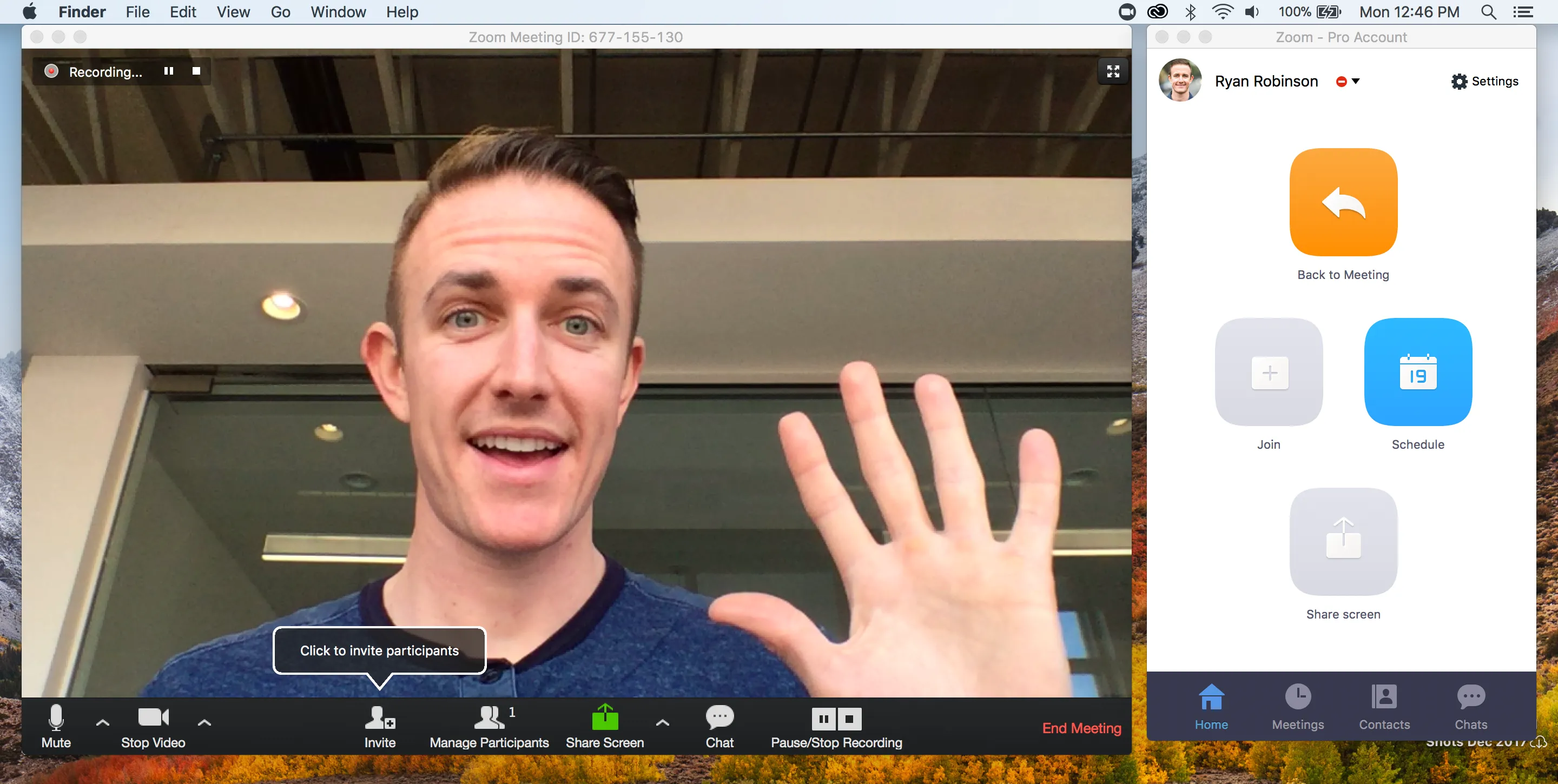Click End Meeting
Viewport: 1558px width, 784px height.
coord(1081,728)
